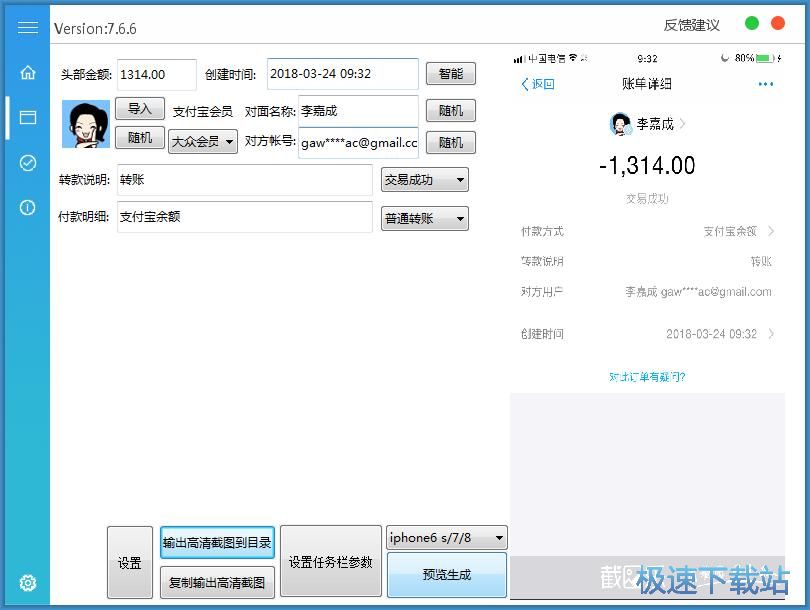Open the info circle icon in sidebar
The image size is (810, 610).
tap(28, 208)
